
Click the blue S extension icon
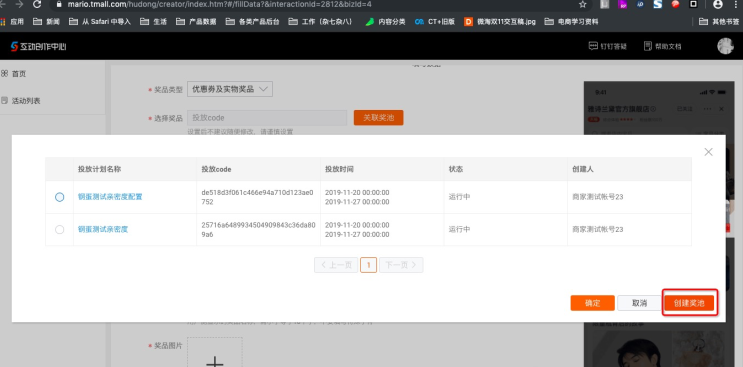657,4
